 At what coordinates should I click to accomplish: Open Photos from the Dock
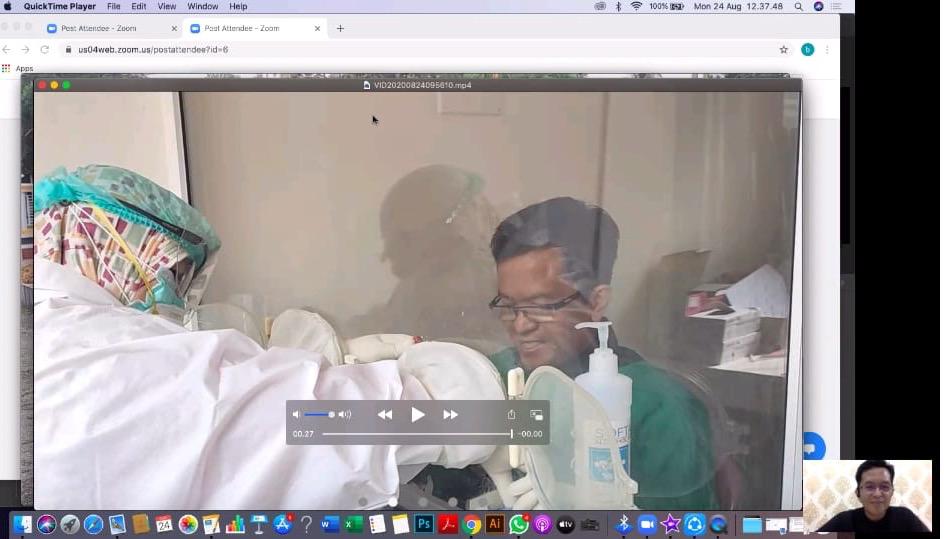(188, 524)
